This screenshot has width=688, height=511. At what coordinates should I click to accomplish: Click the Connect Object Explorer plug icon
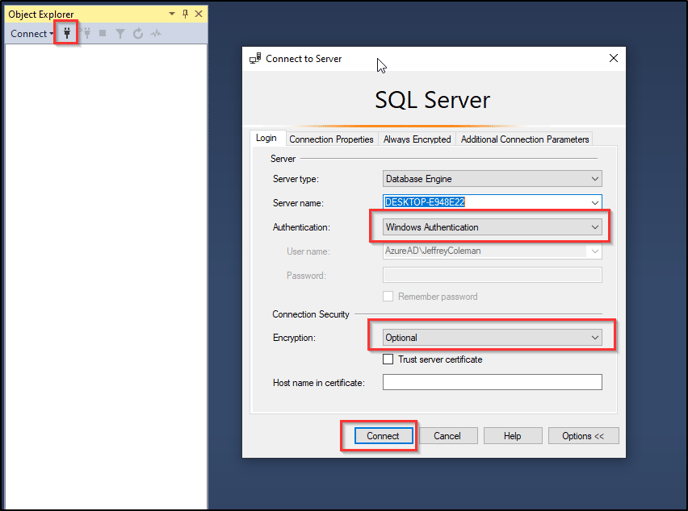coord(67,33)
